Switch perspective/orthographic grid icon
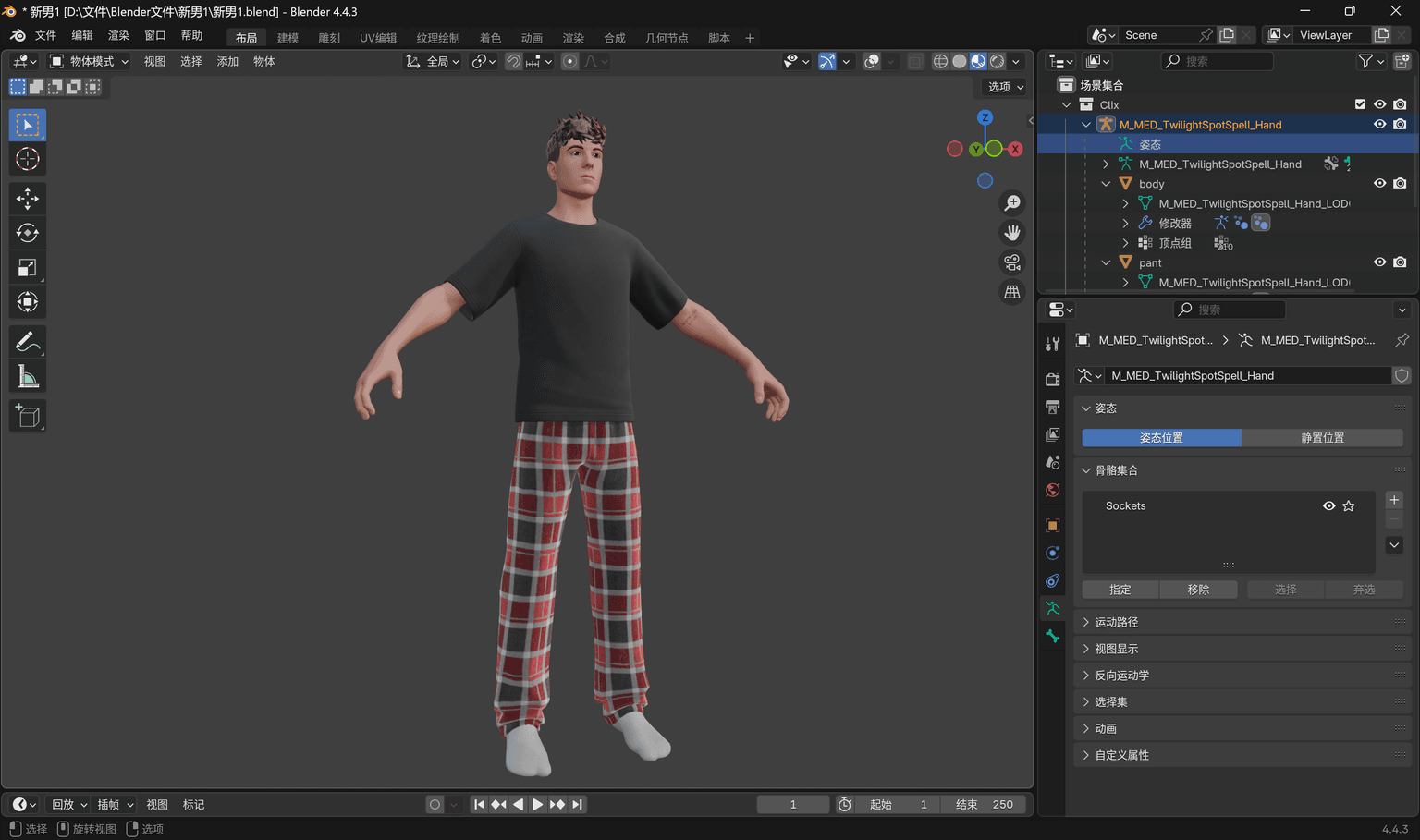 1012,292
